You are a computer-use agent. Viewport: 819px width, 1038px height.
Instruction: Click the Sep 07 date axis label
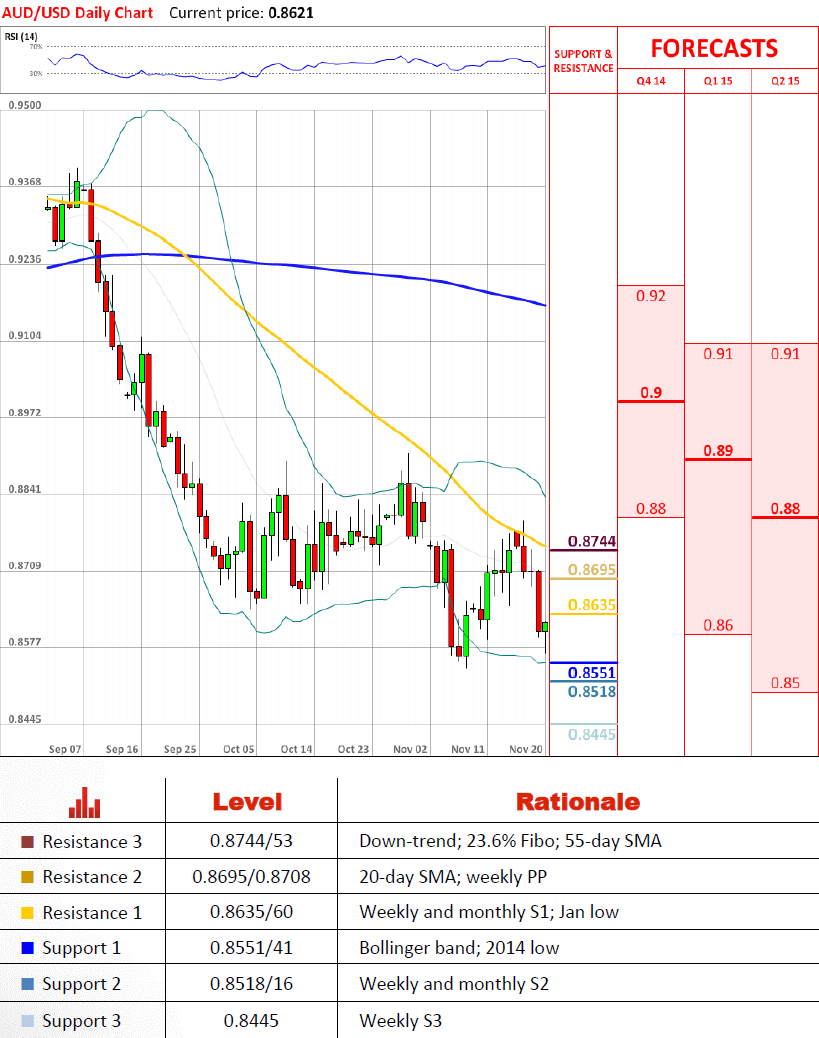65,749
